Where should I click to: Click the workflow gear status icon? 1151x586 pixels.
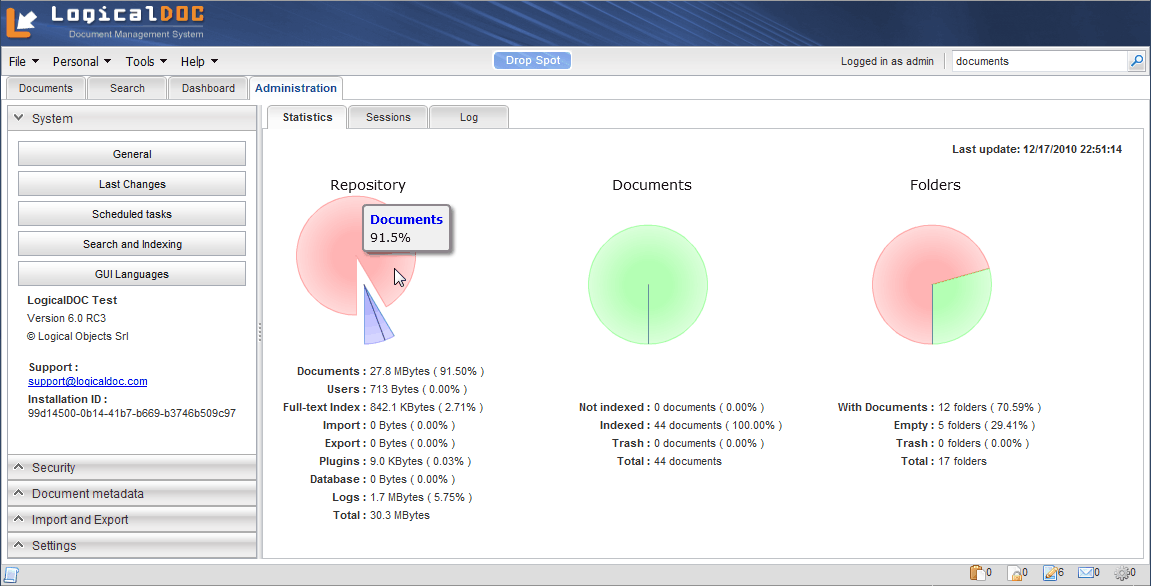pyautogui.click(x=1122, y=573)
